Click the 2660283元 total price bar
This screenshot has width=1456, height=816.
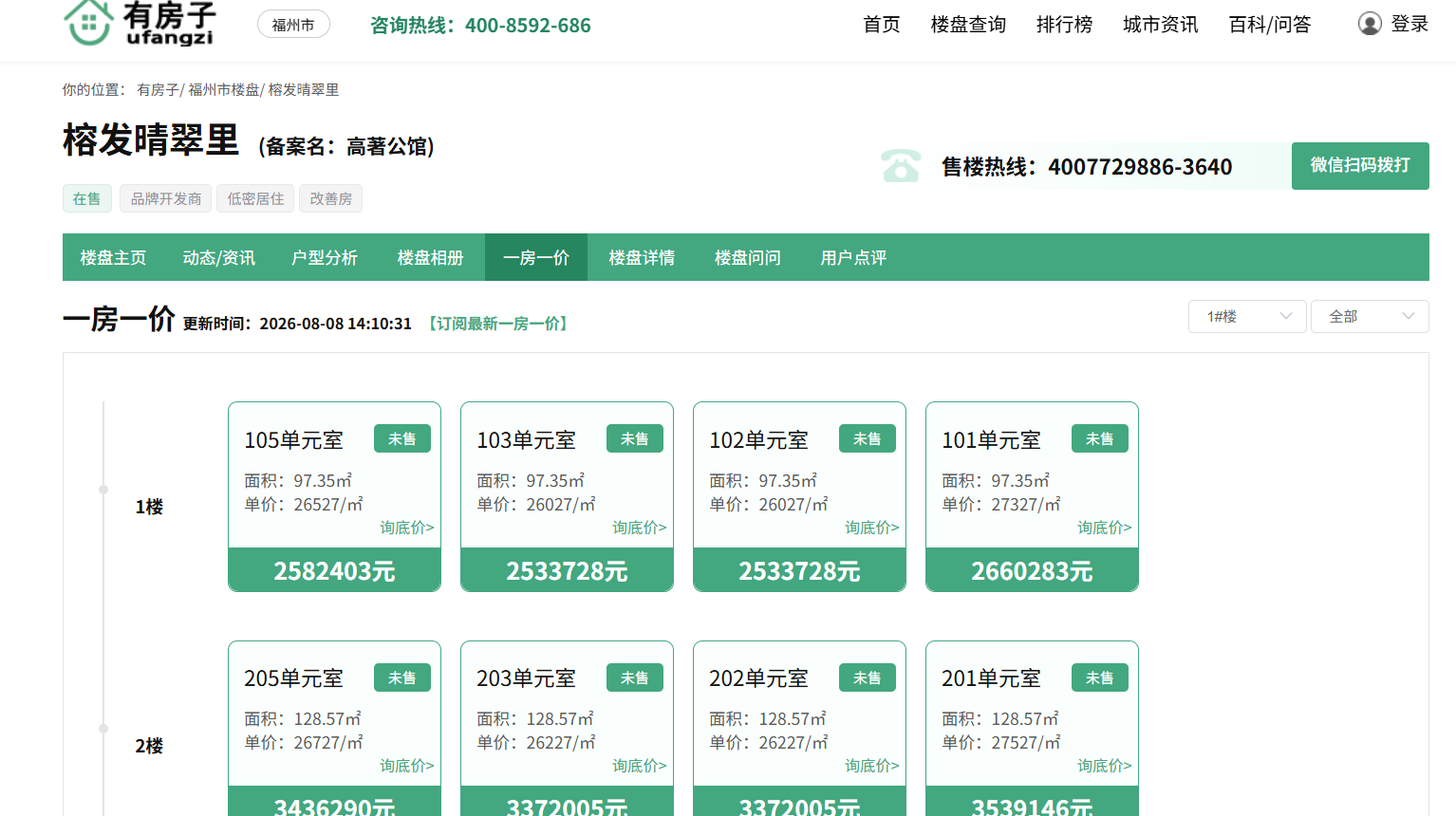point(1033,570)
